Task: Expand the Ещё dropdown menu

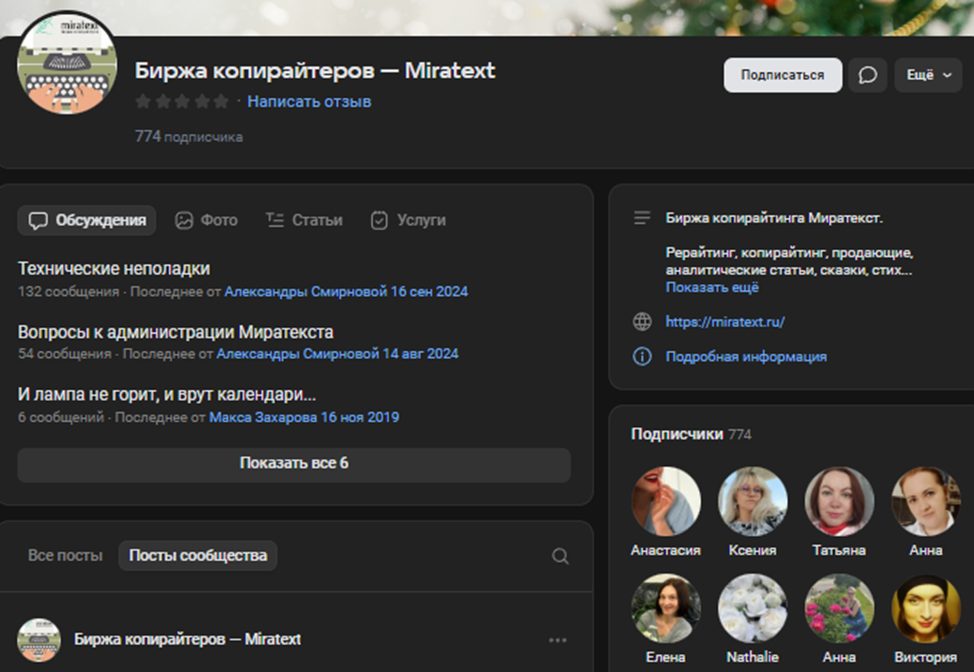Action: point(928,75)
